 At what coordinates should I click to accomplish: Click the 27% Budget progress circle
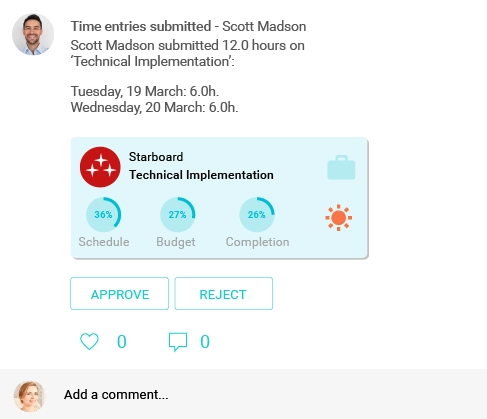[x=177, y=214]
